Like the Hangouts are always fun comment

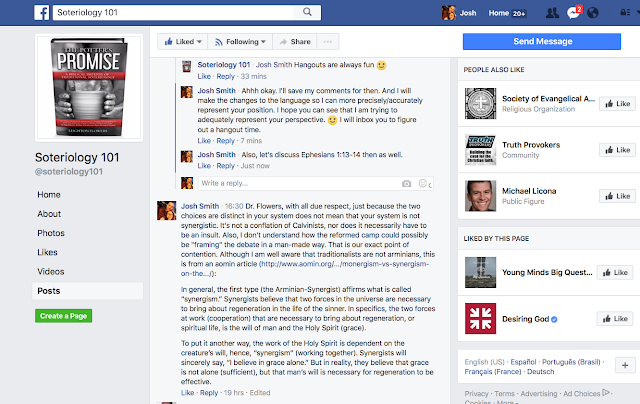[204, 76]
